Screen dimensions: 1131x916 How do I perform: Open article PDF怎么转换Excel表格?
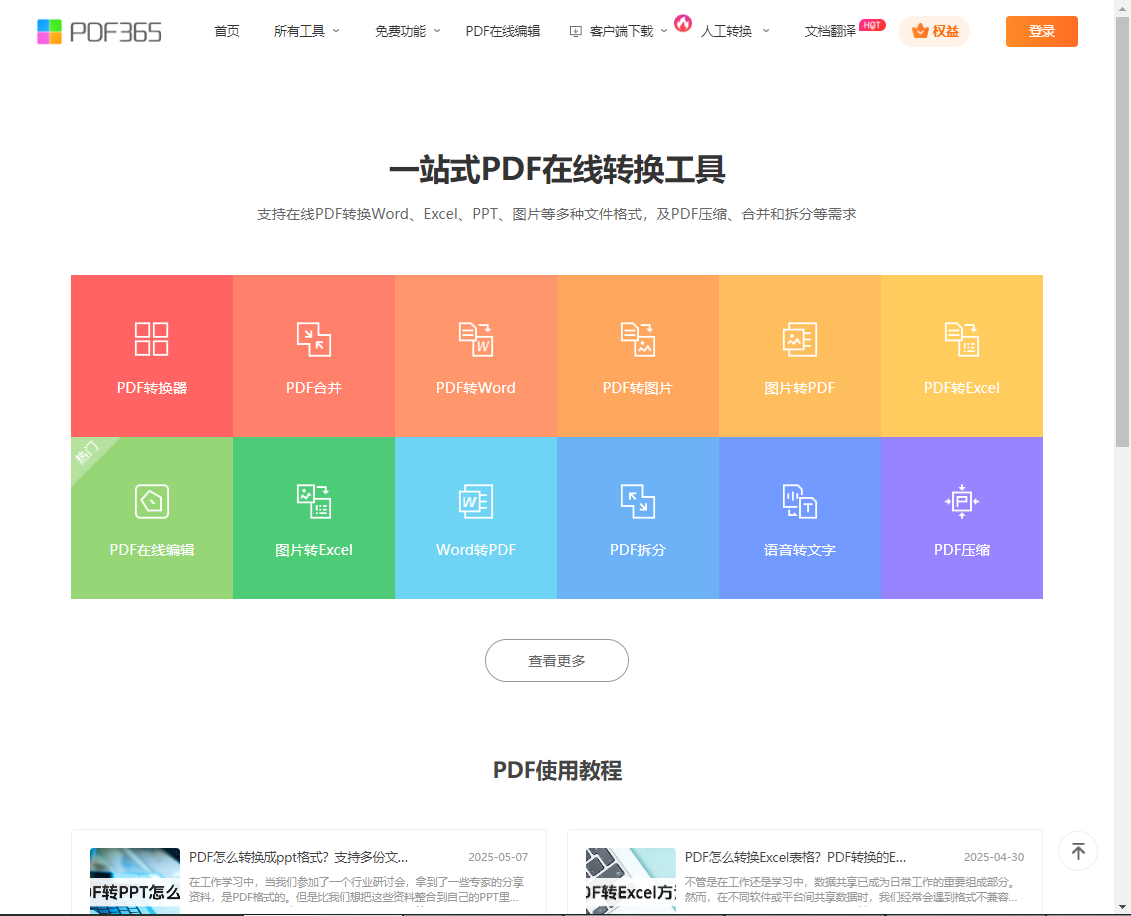795,857
